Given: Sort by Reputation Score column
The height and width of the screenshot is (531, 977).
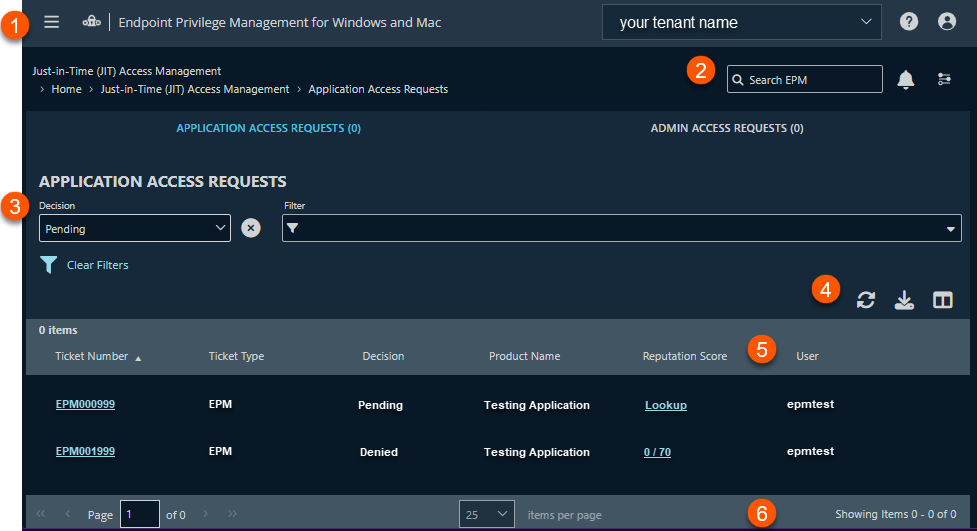Looking at the screenshot, I should pyautogui.click(x=685, y=356).
